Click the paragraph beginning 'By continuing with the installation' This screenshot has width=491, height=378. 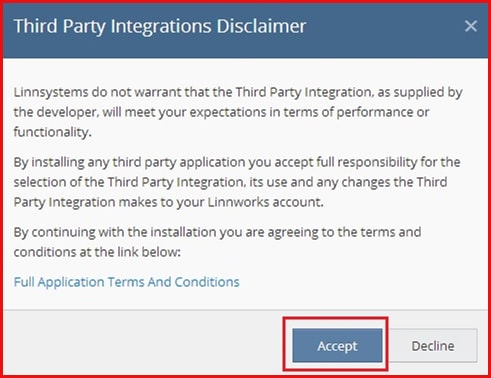(x=217, y=242)
